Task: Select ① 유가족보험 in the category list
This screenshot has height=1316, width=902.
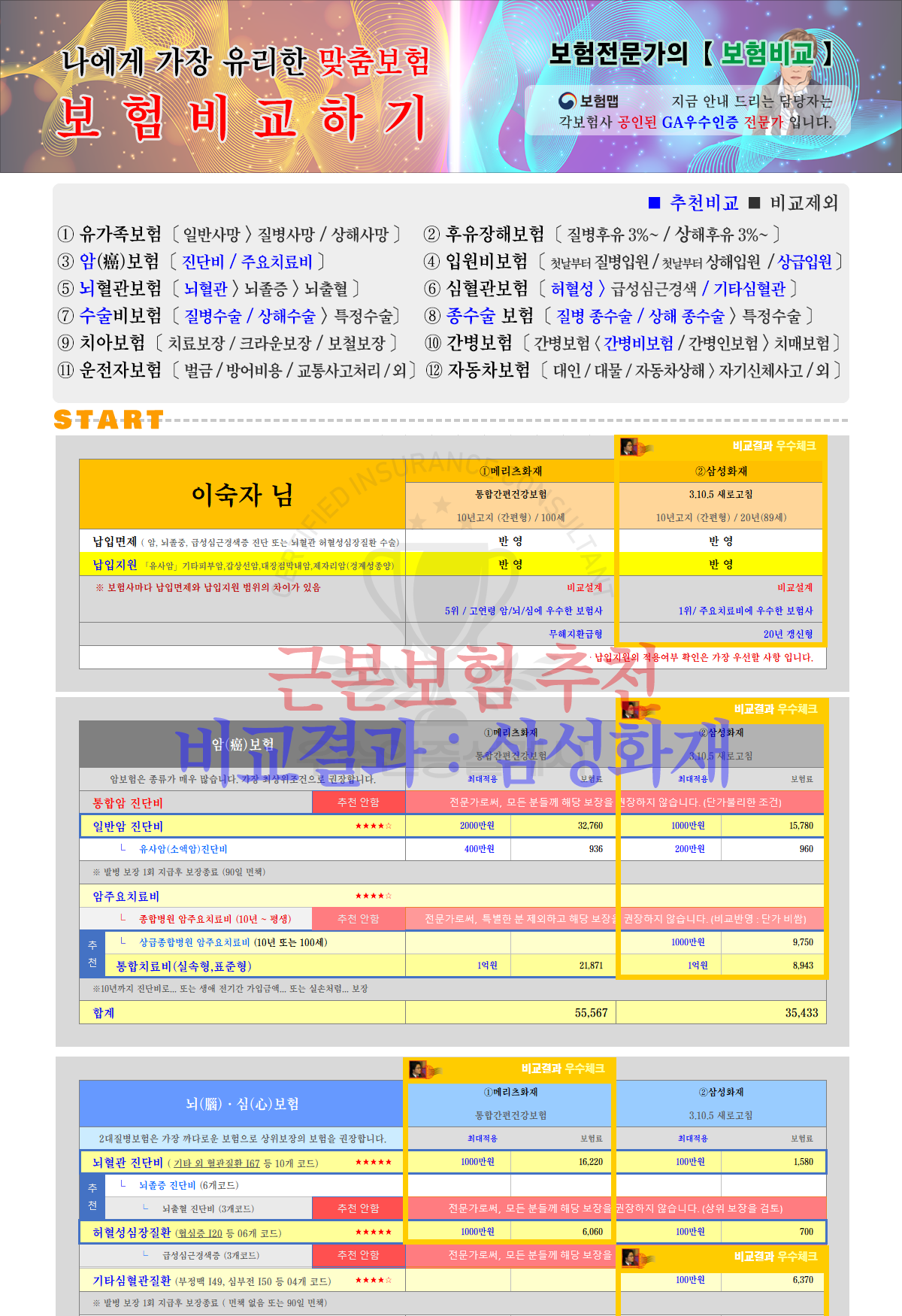Action: (110, 235)
